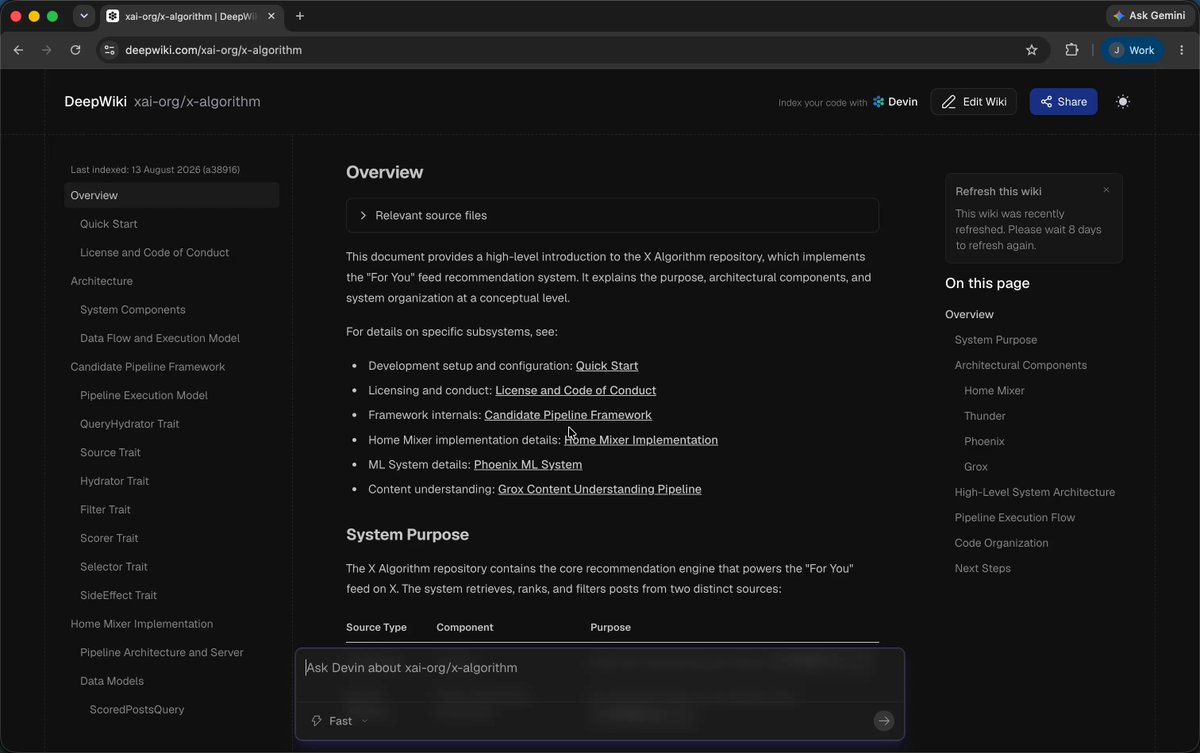Viewport: 1200px width, 753px height.
Task: Follow Grox Content Understanding Pipeline link
Action: (600, 489)
